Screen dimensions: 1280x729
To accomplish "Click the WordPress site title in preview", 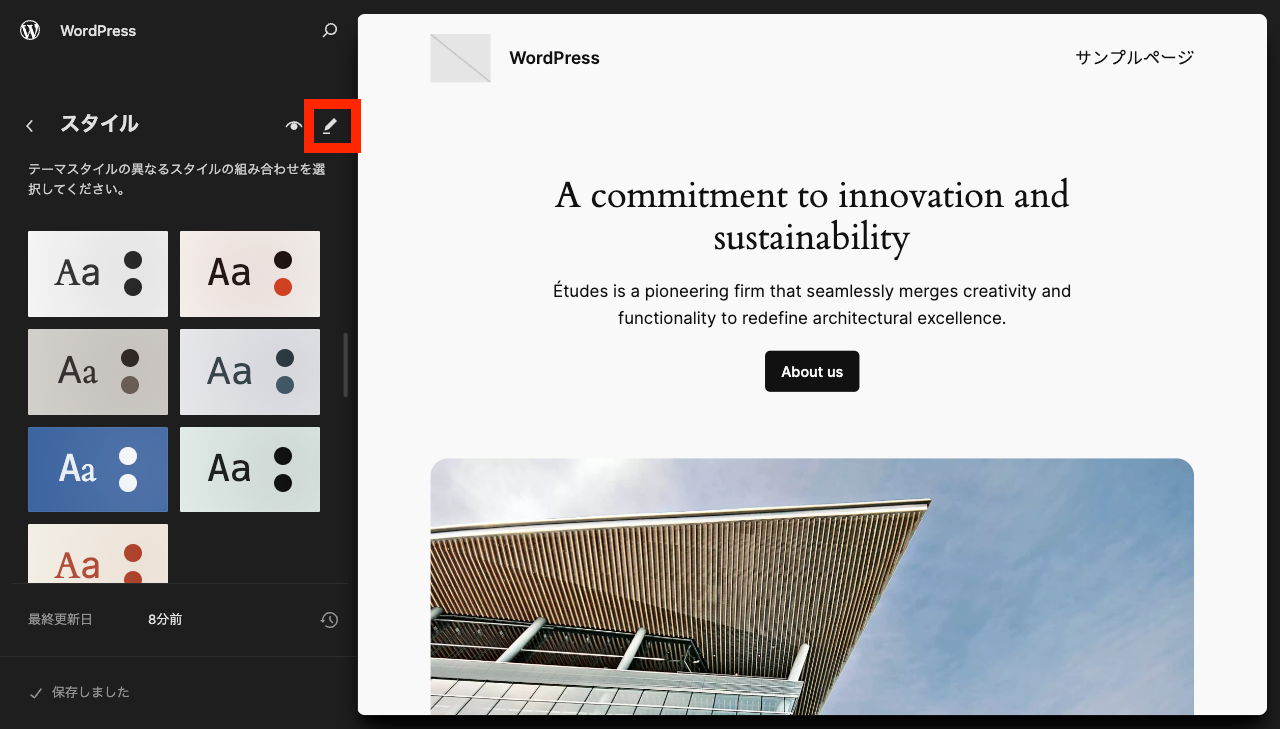I will point(554,58).
